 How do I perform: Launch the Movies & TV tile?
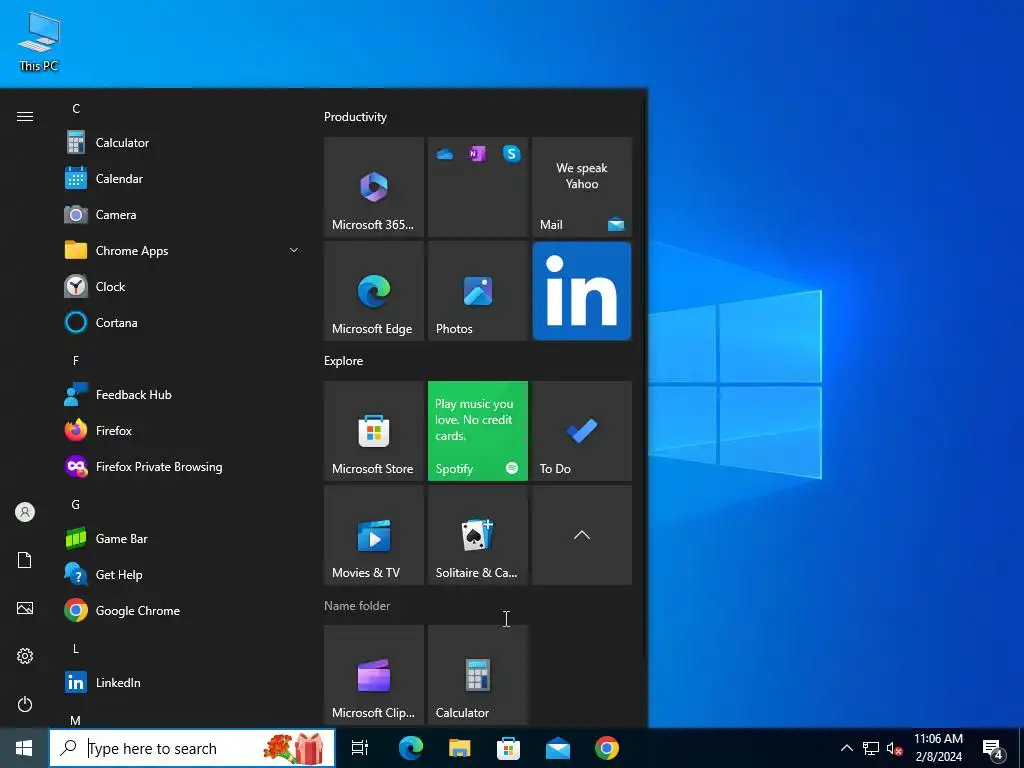374,535
